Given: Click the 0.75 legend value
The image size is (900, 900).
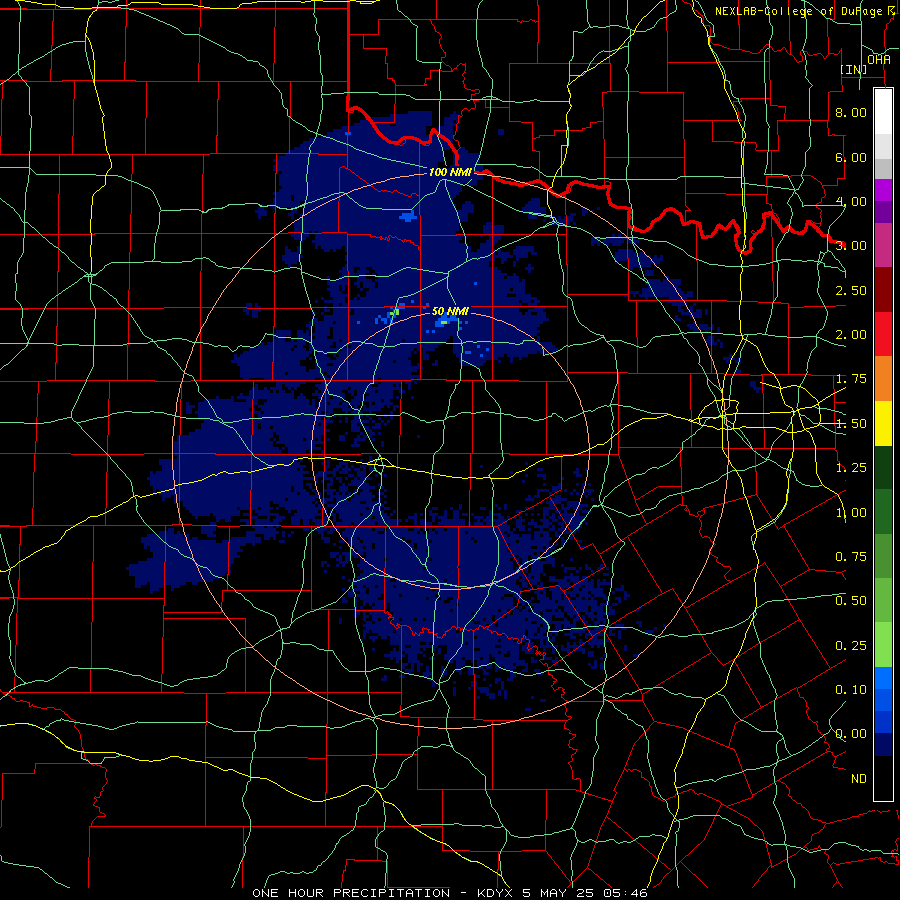Looking at the screenshot, I should [851, 557].
